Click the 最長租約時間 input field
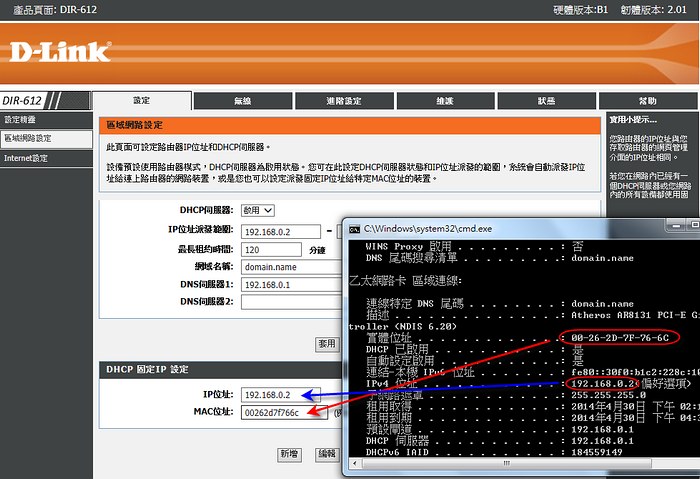This screenshot has height=479, width=700. pyautogui.click(x=270, y=249)
